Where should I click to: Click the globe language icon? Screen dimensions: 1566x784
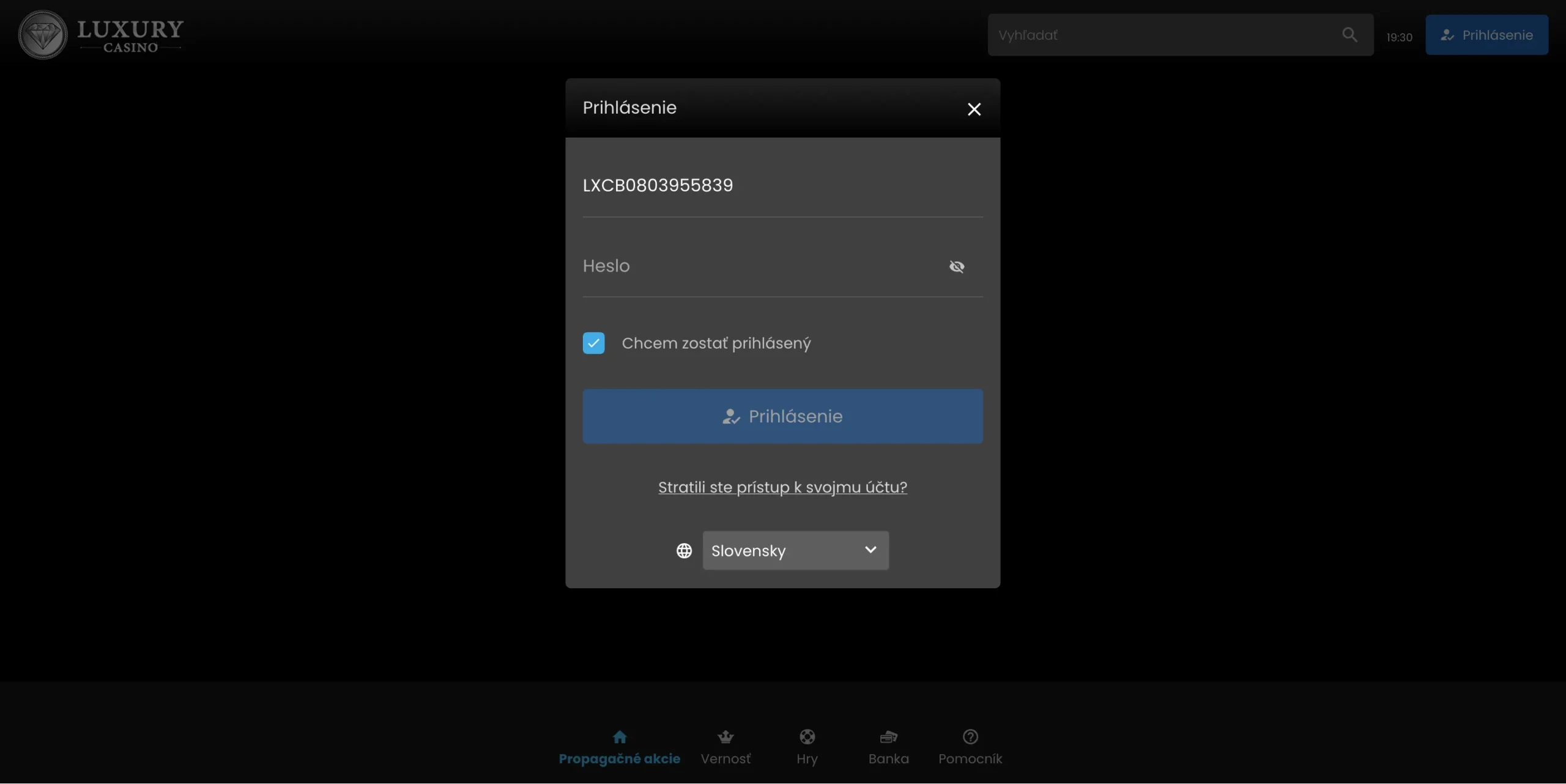click(x=684, y=551)
